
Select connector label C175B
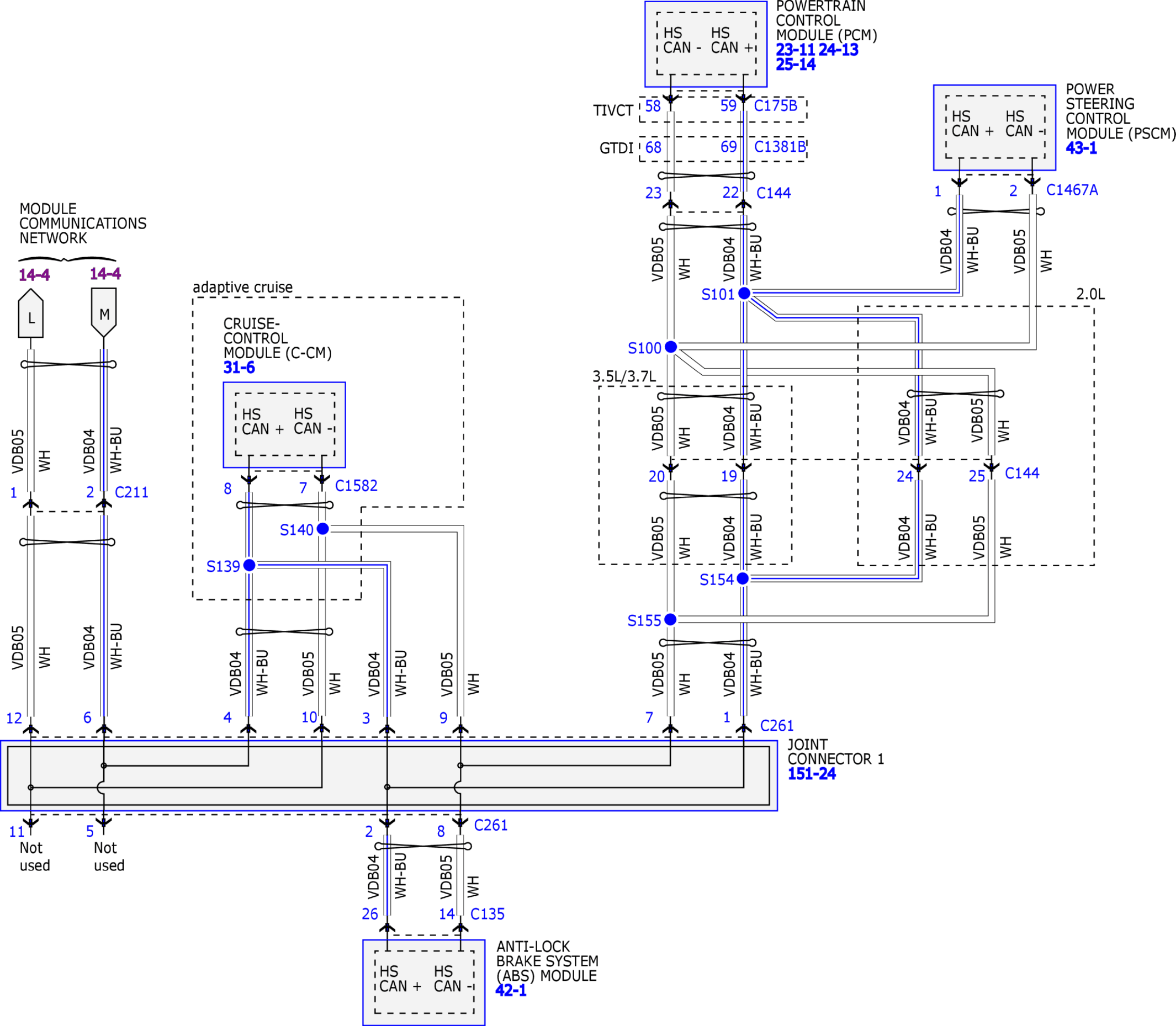tap(776, 105)
